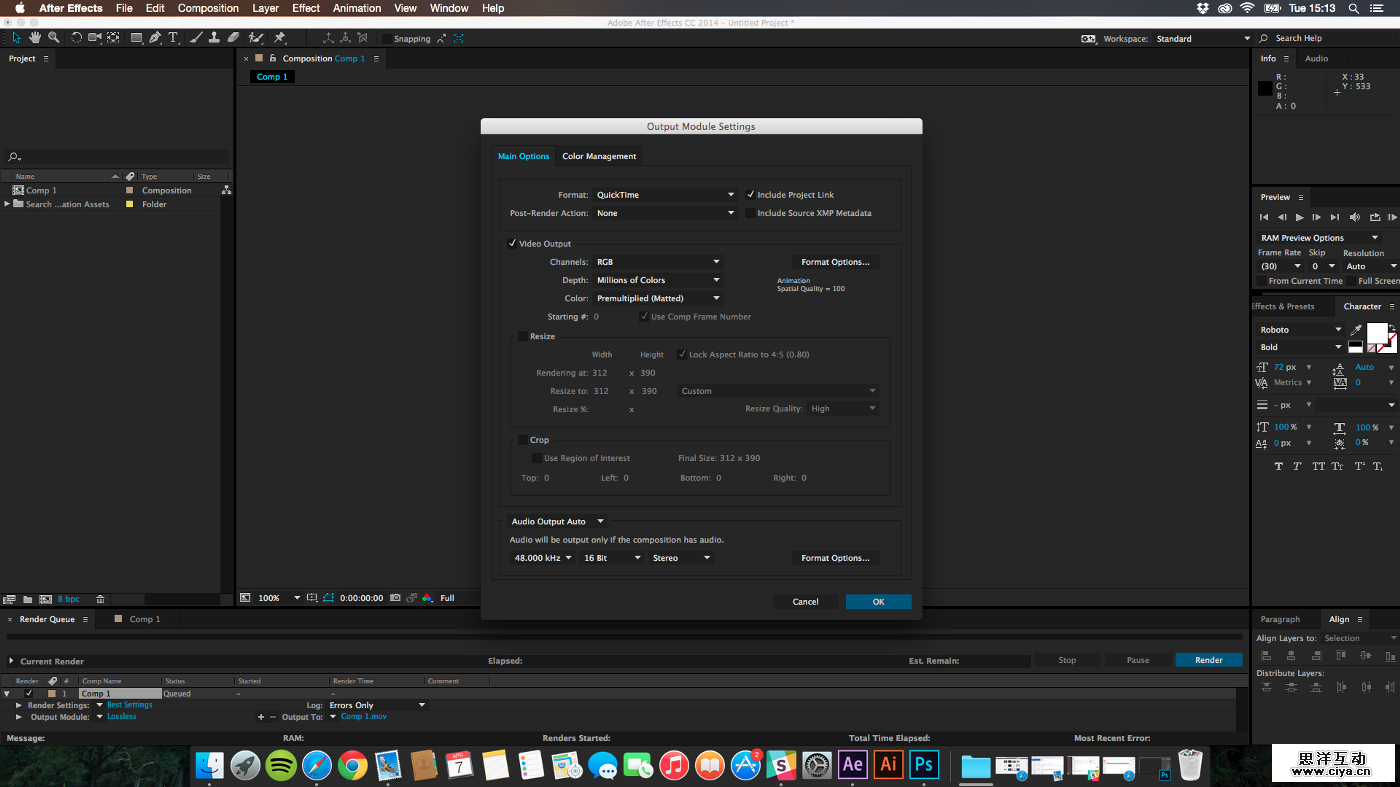Click the white fill color swatch
1400x787 pixels.
[x=1376, y=332]
